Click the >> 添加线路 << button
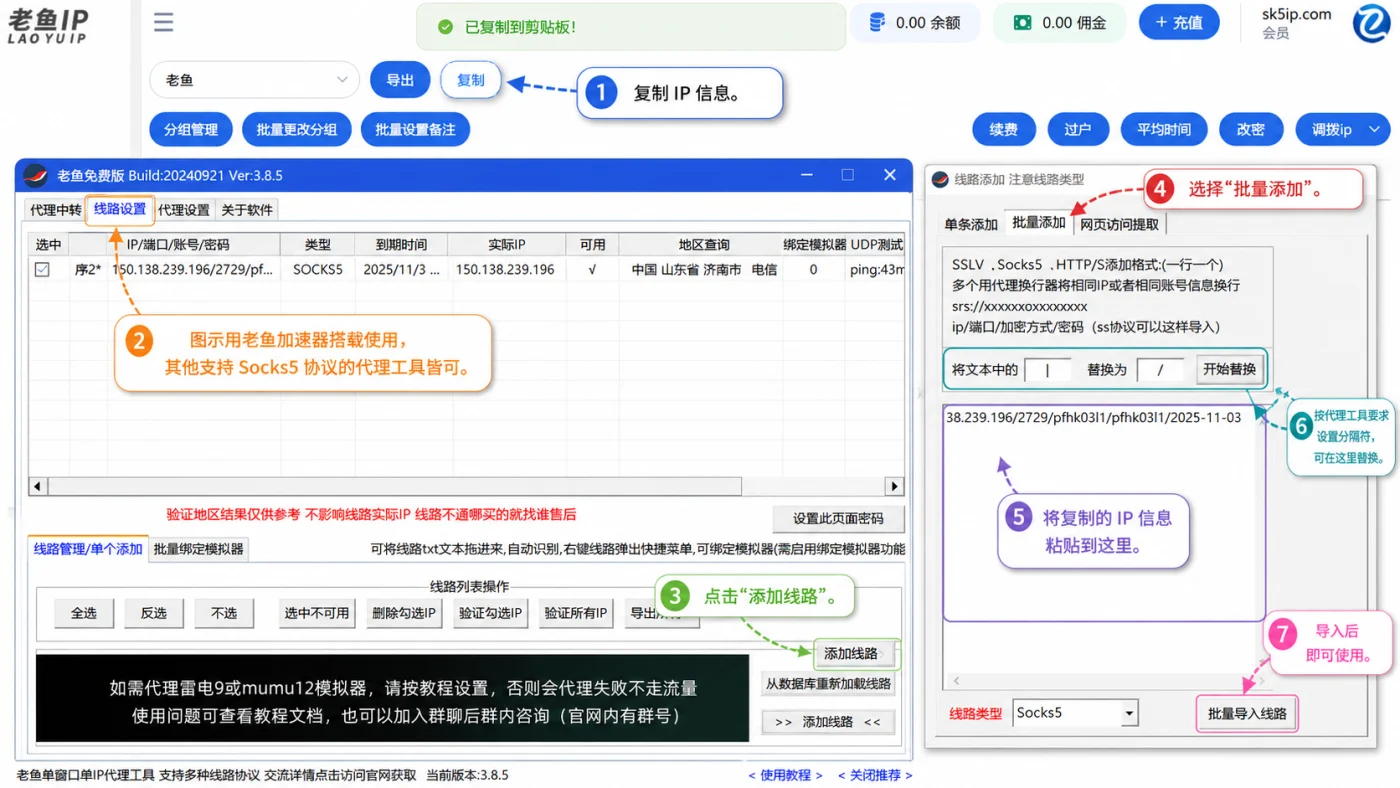 point(828,722)
